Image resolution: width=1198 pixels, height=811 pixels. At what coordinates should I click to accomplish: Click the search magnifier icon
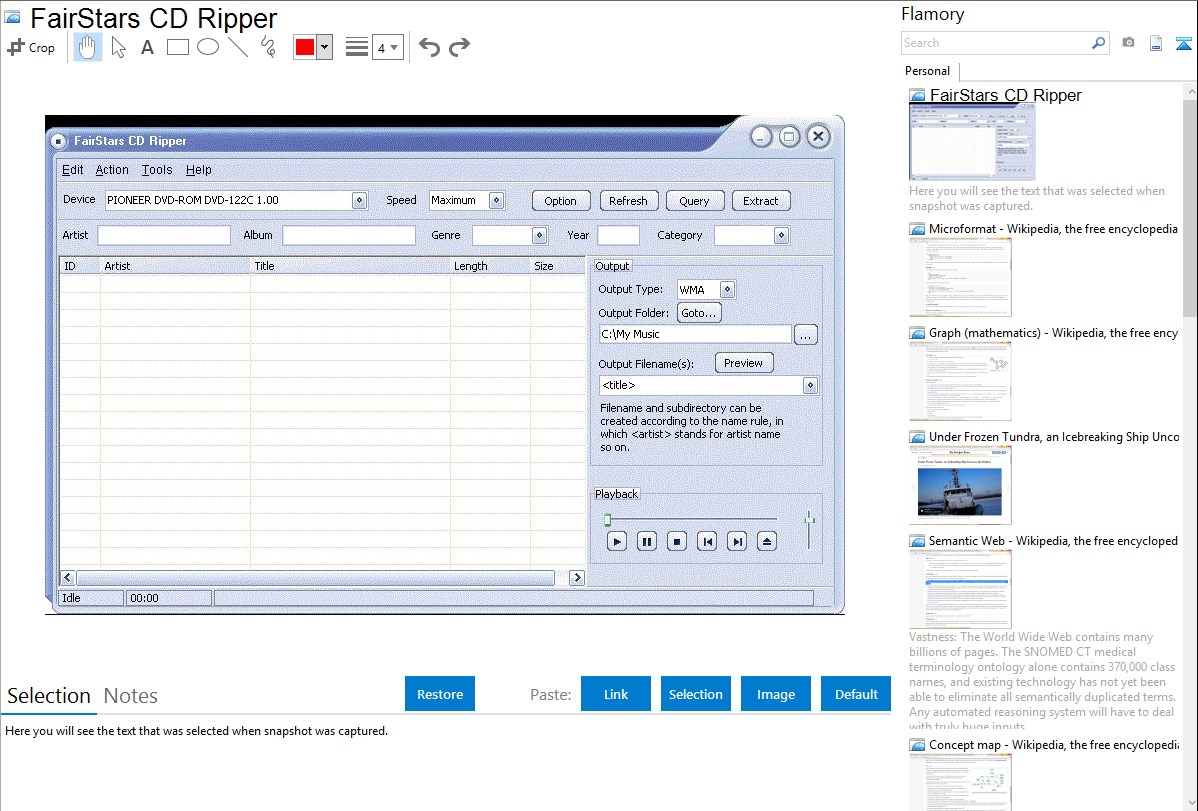1099,43
